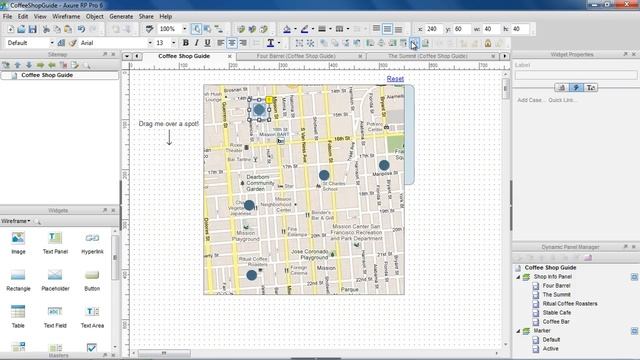Select the Button widget
Screen dimensions: 640x360
click(92, 280)
